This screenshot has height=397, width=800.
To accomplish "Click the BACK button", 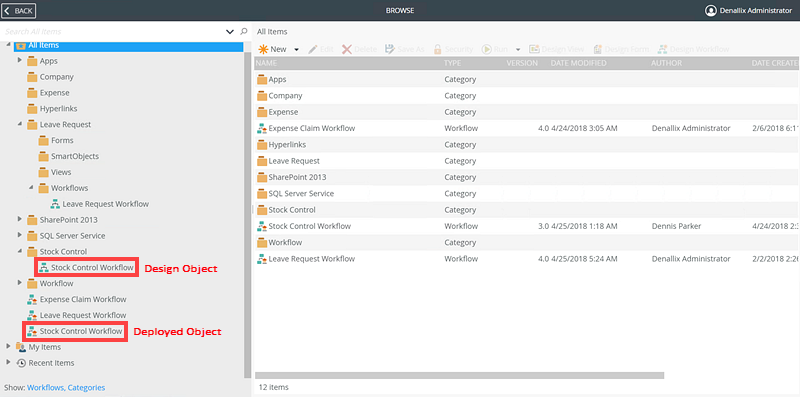I will [x=19, y=10].
